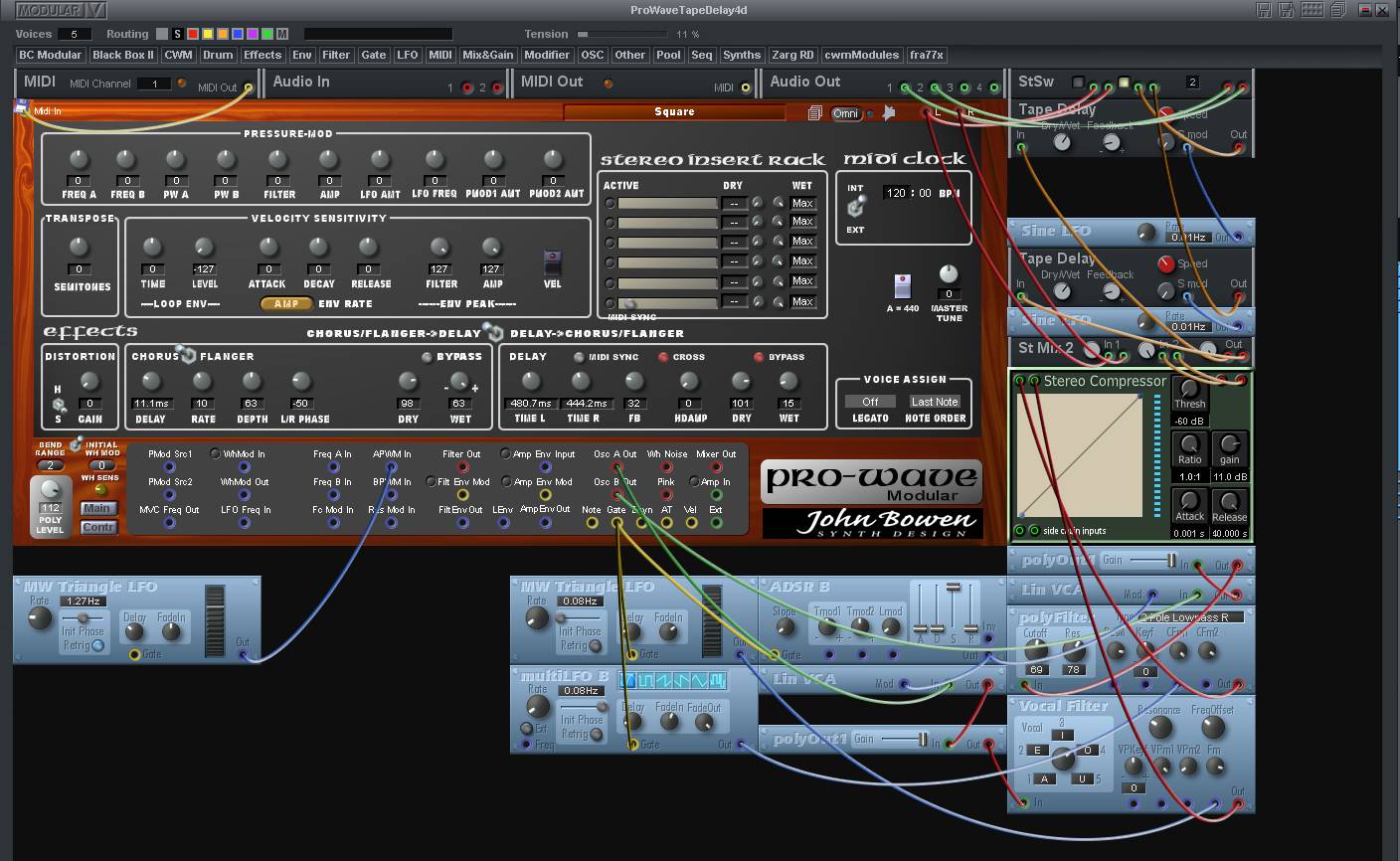The height and width of the screenshot is (861, 1400).
Task: Click the save floppy icon in title bar
Action: pos(1264,10)
